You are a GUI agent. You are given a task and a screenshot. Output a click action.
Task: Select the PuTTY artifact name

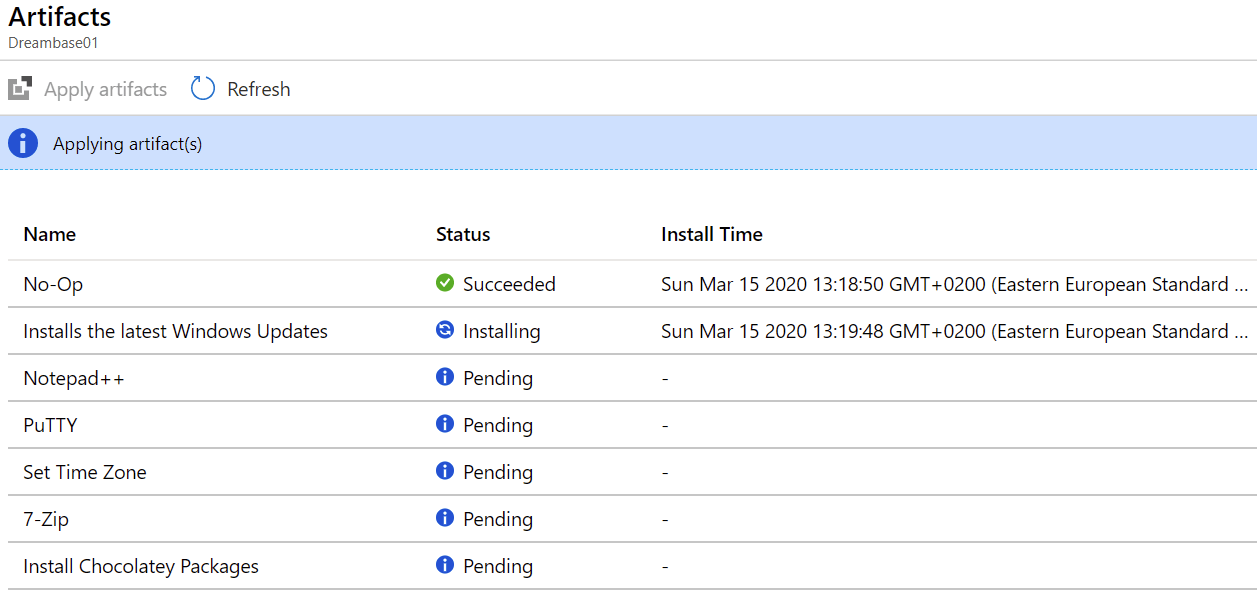coord(50,425)
